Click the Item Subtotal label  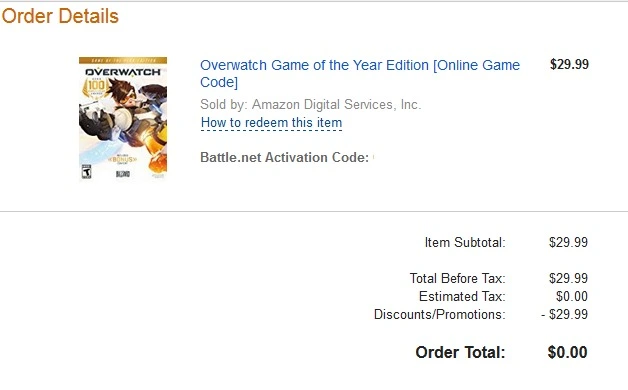(465, 242)
